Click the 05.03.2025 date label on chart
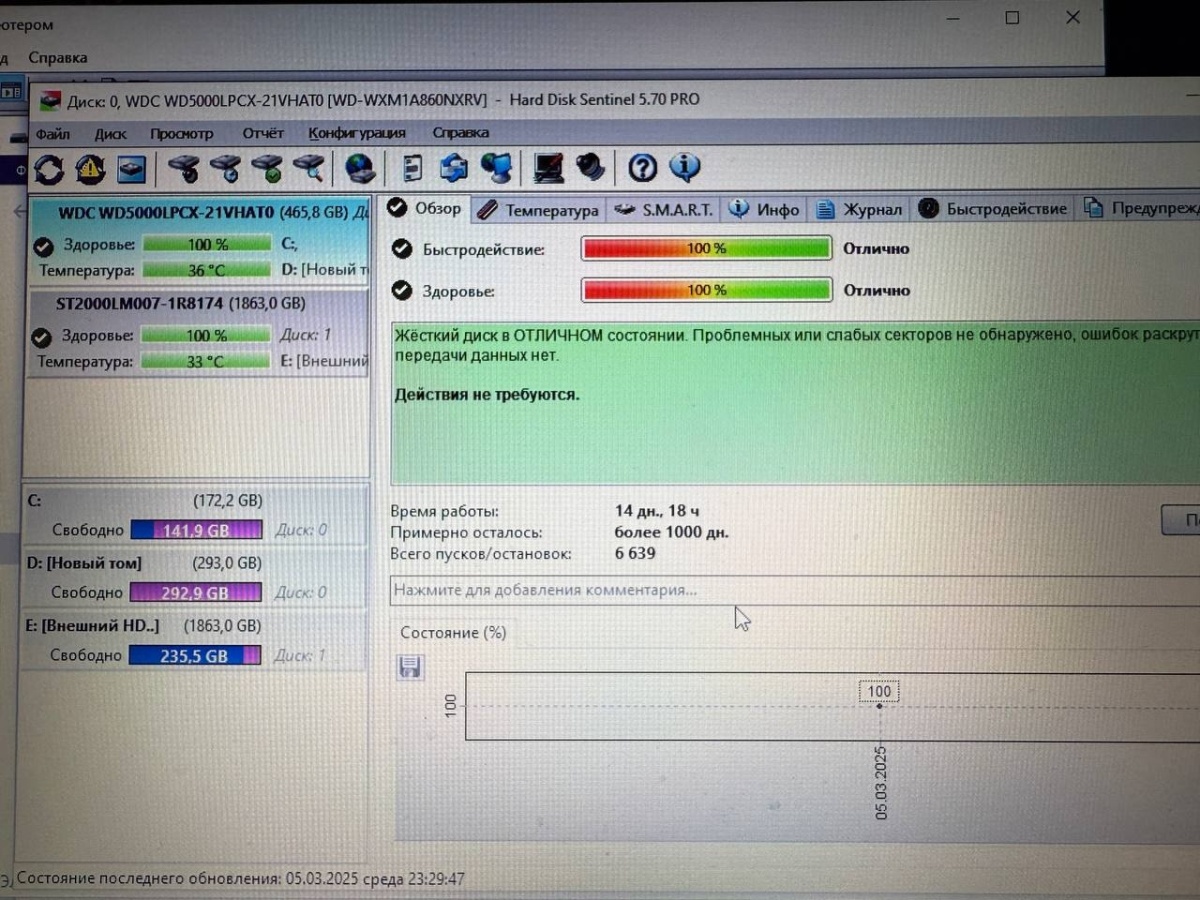 click(x=882, y=783)
